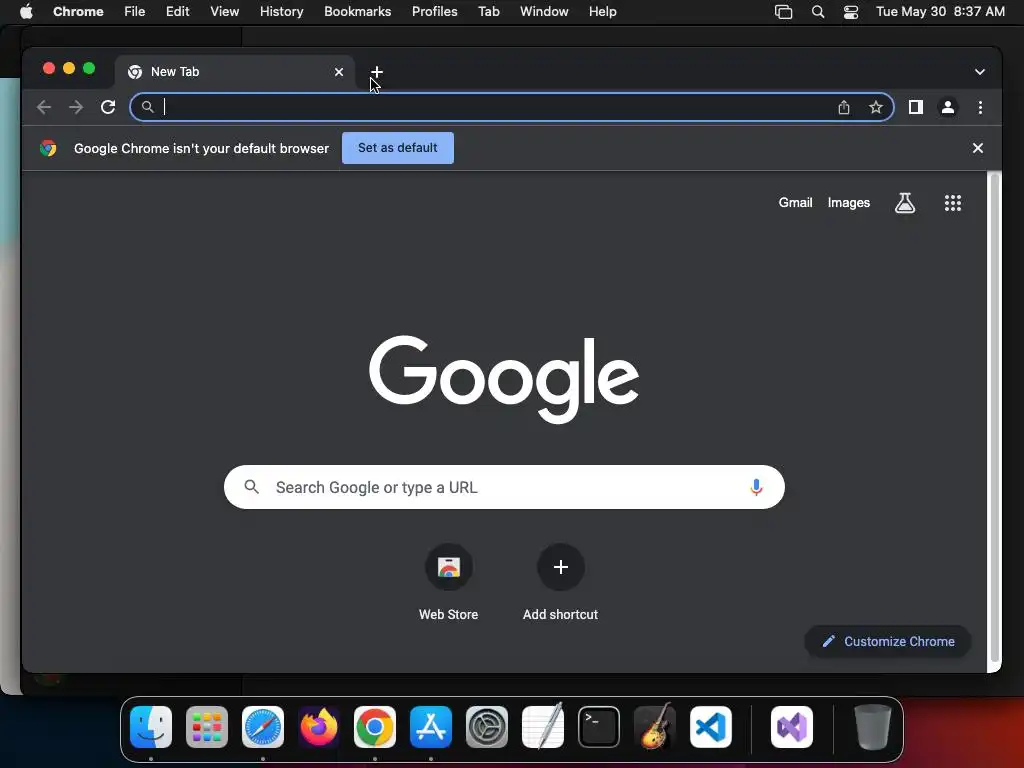
Task: Expand the tab search chevron
Action: click(x=980, y=72)
